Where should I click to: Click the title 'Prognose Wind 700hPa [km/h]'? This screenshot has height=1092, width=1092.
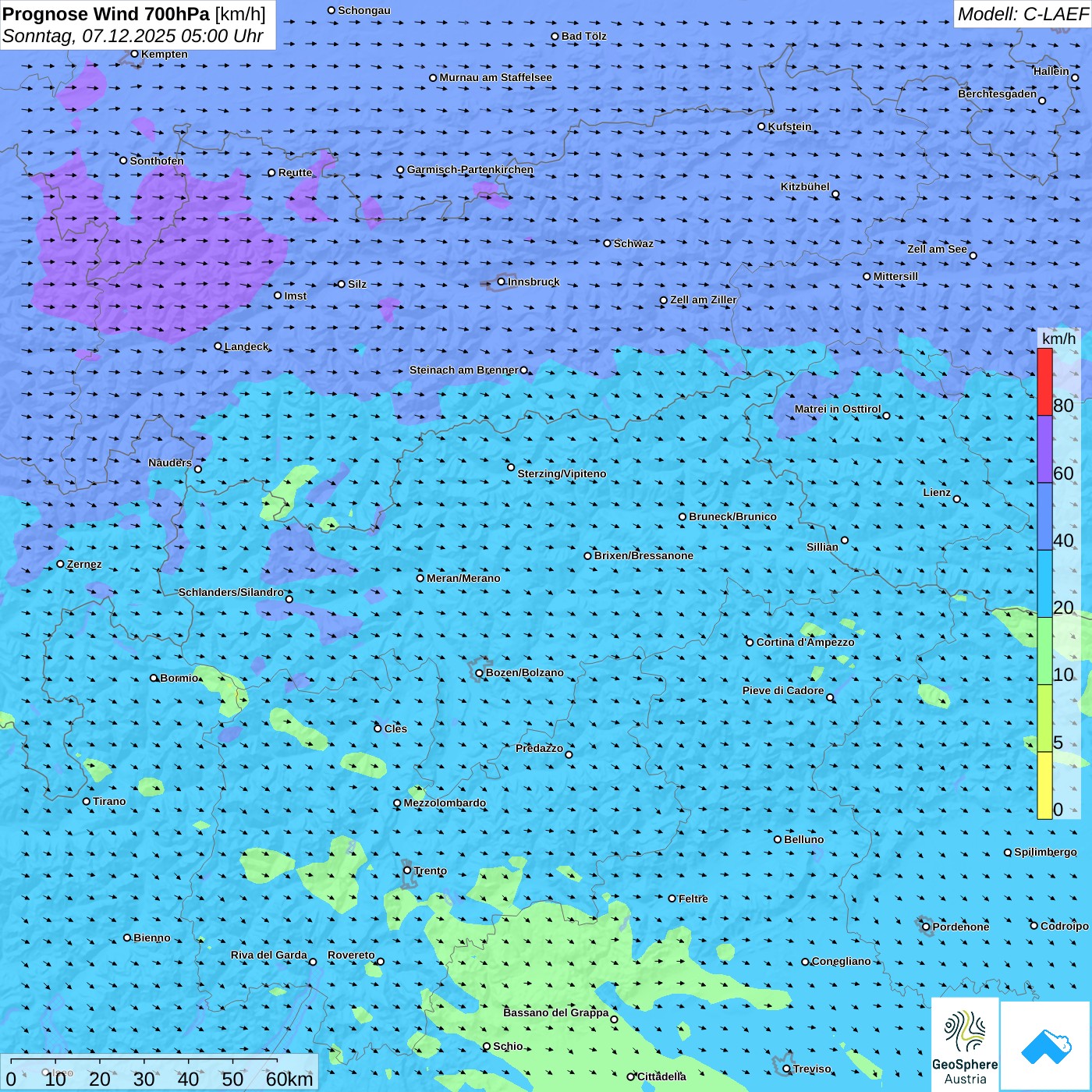coord(134,14)
